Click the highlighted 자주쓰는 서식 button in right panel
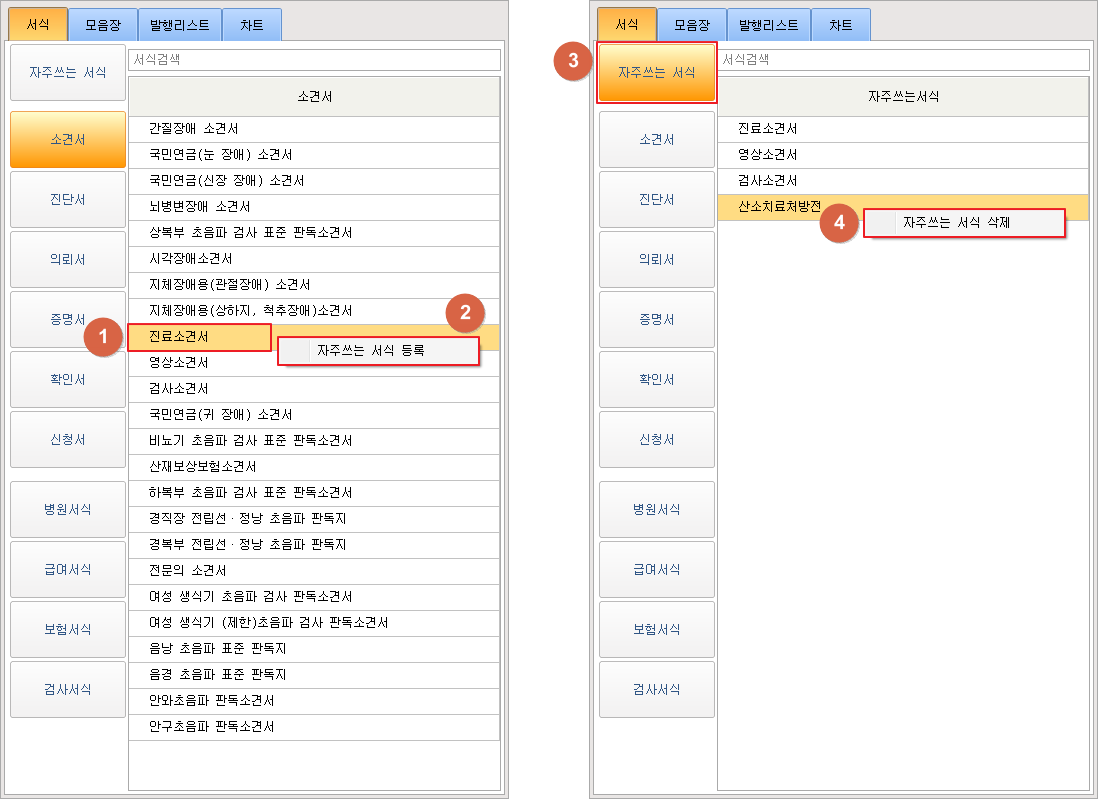 (656, 73)
